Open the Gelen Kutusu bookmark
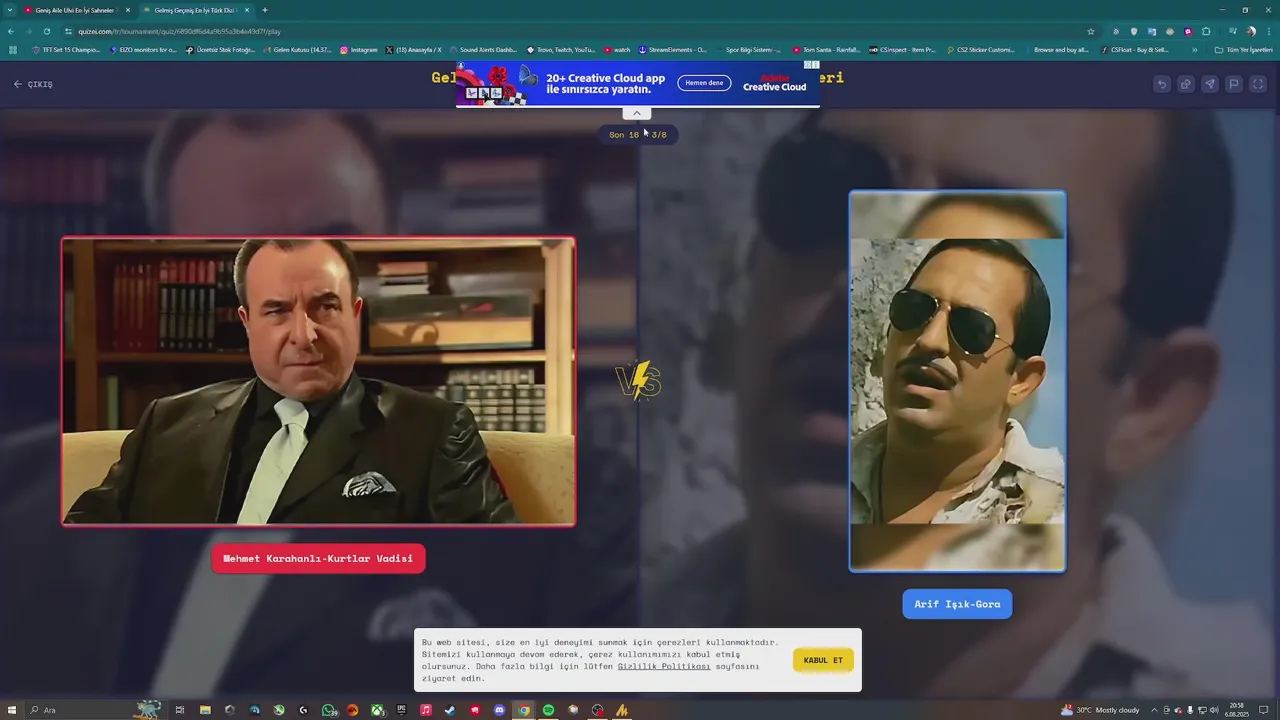This screenshot has width=1280, height=720. 297,49
